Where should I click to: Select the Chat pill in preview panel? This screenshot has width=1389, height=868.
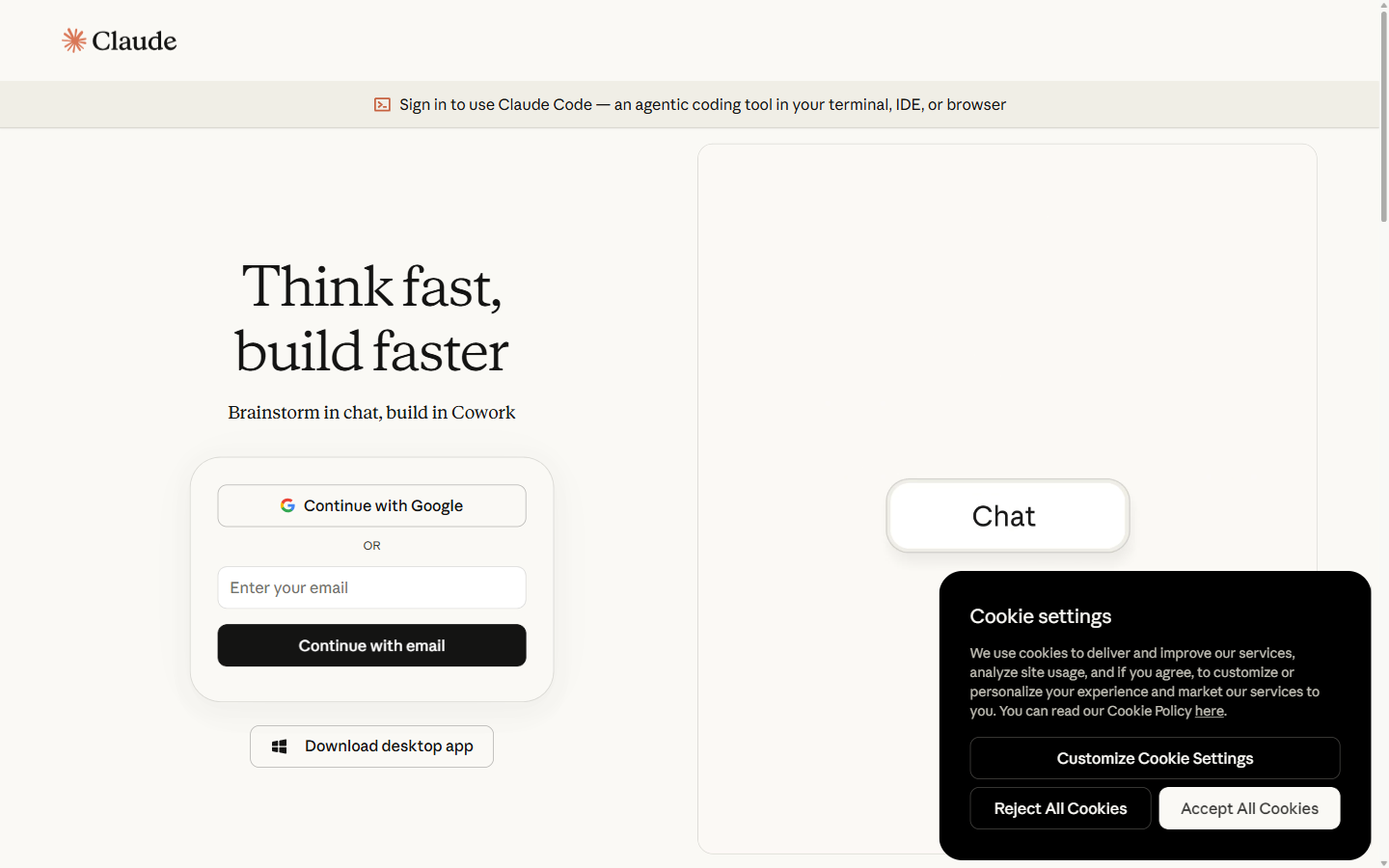coord(1007,516)
